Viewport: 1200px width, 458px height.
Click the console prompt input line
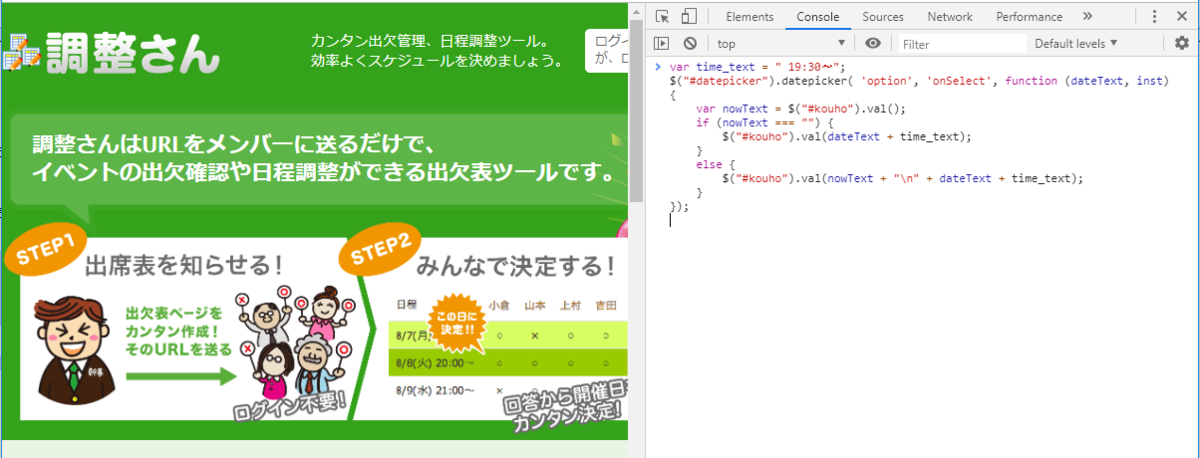point(920,220)
